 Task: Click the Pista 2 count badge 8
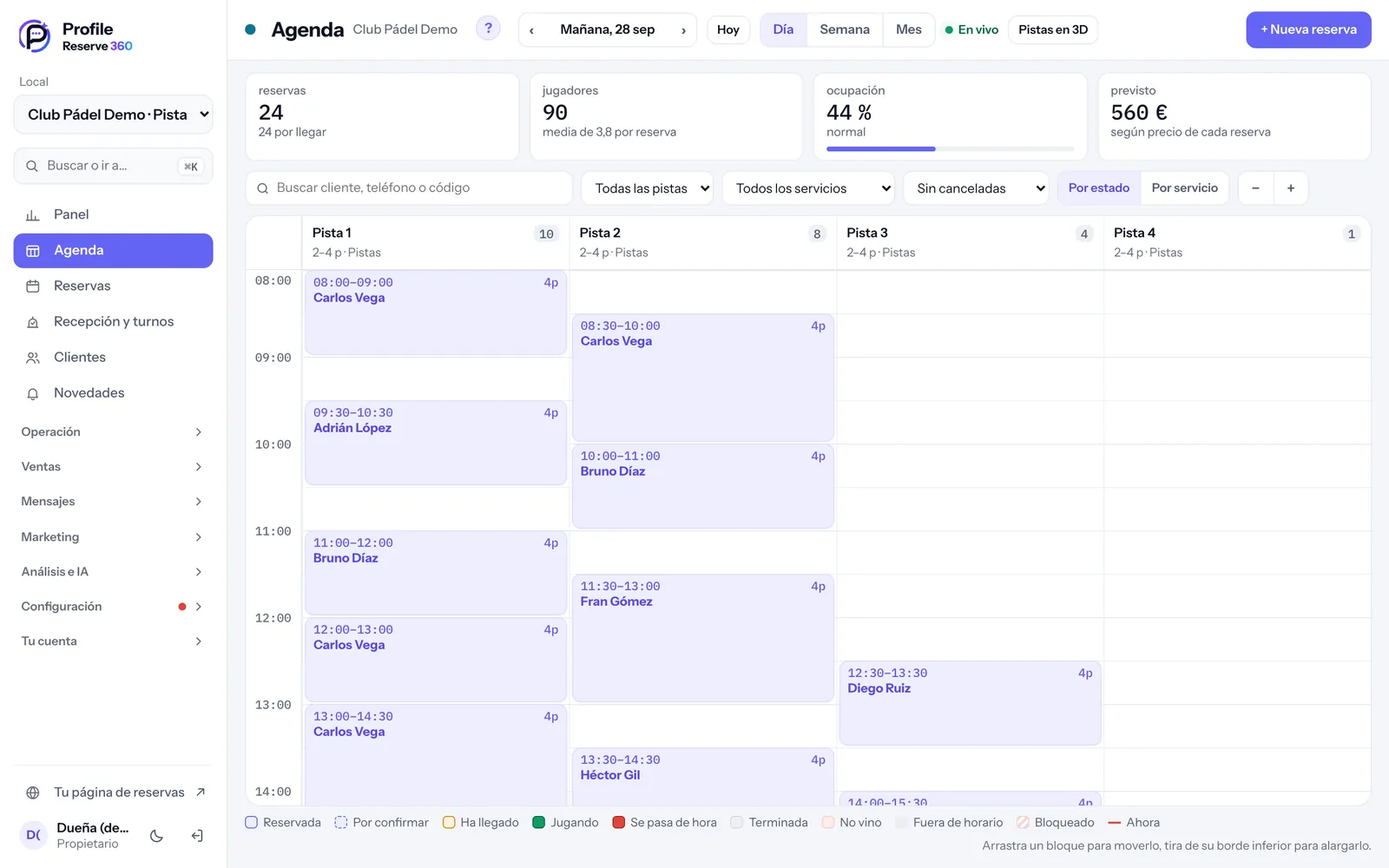click(x=817, y=233)
